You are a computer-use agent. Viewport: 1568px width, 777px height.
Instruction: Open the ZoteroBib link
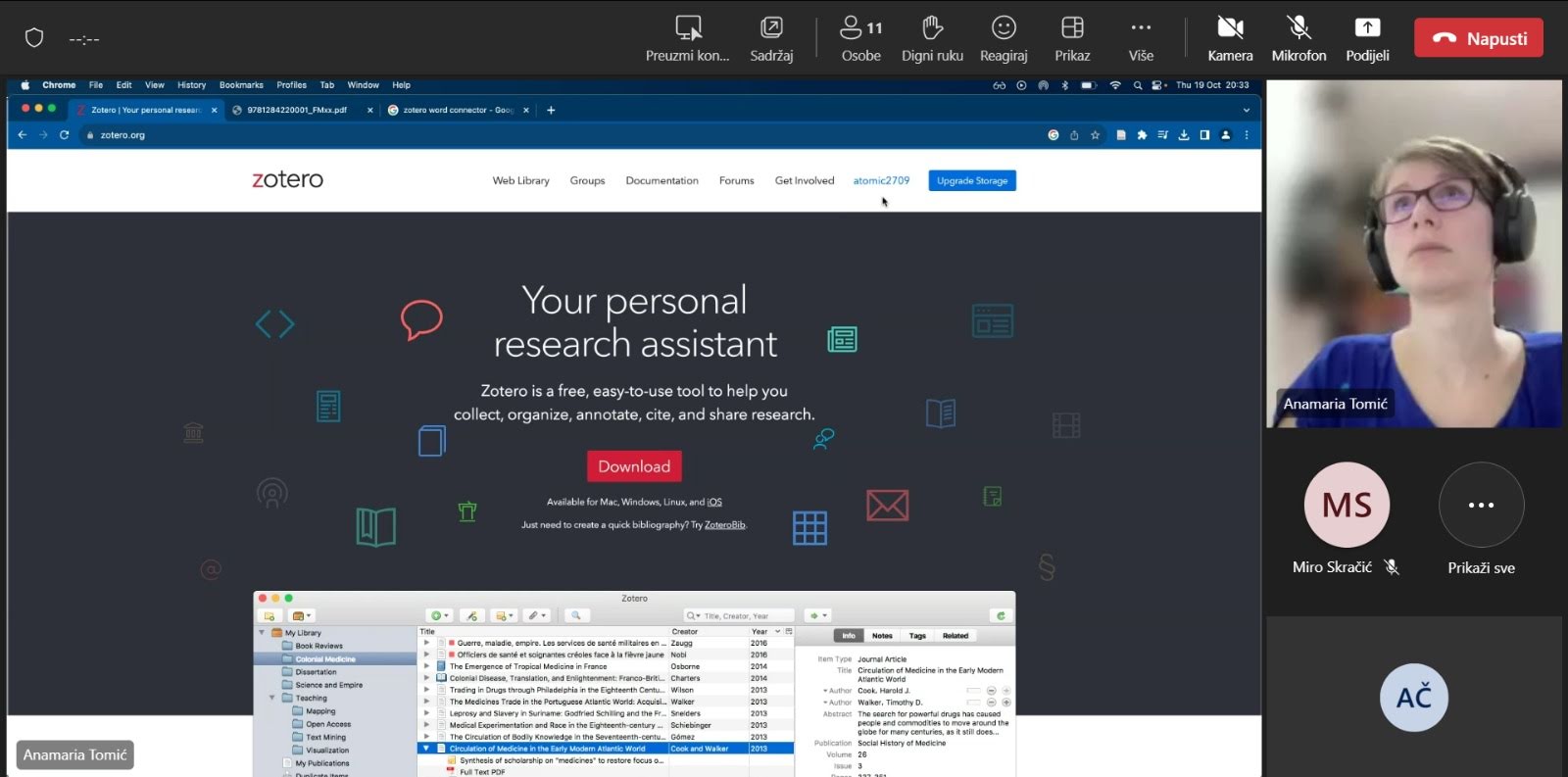[x=725, y=525]
